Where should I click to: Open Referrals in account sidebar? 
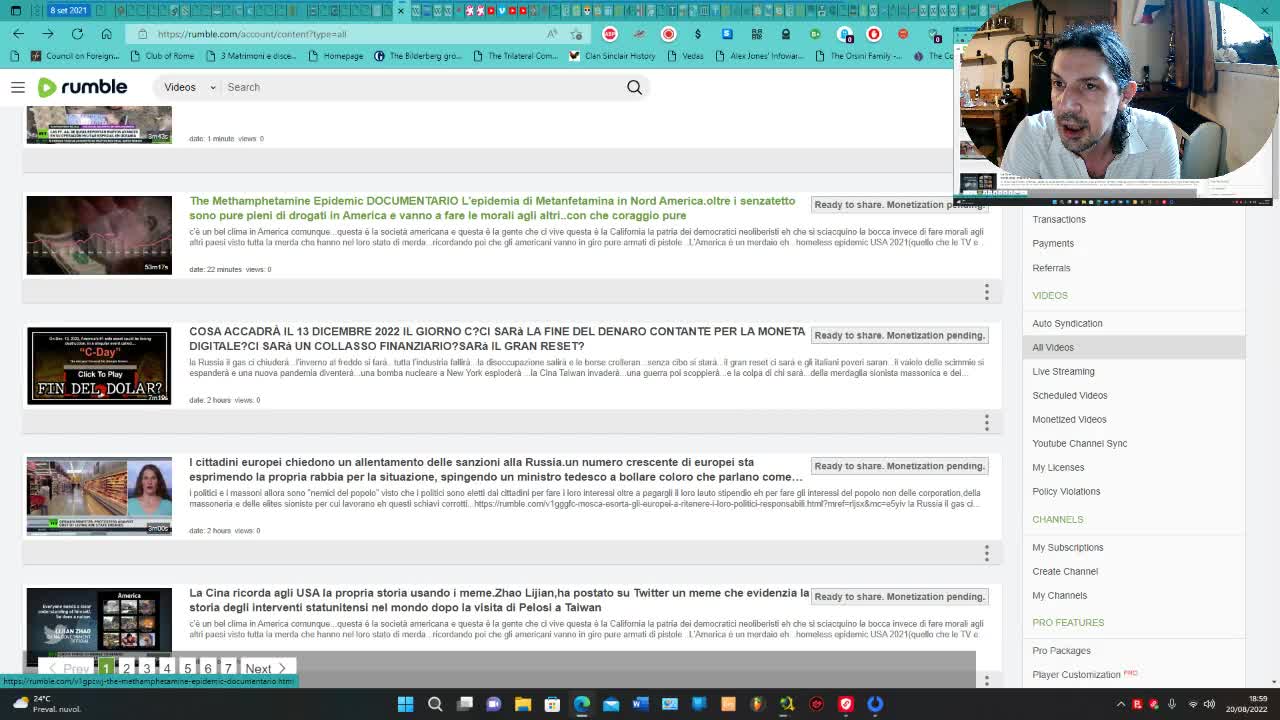point(1051,268)
